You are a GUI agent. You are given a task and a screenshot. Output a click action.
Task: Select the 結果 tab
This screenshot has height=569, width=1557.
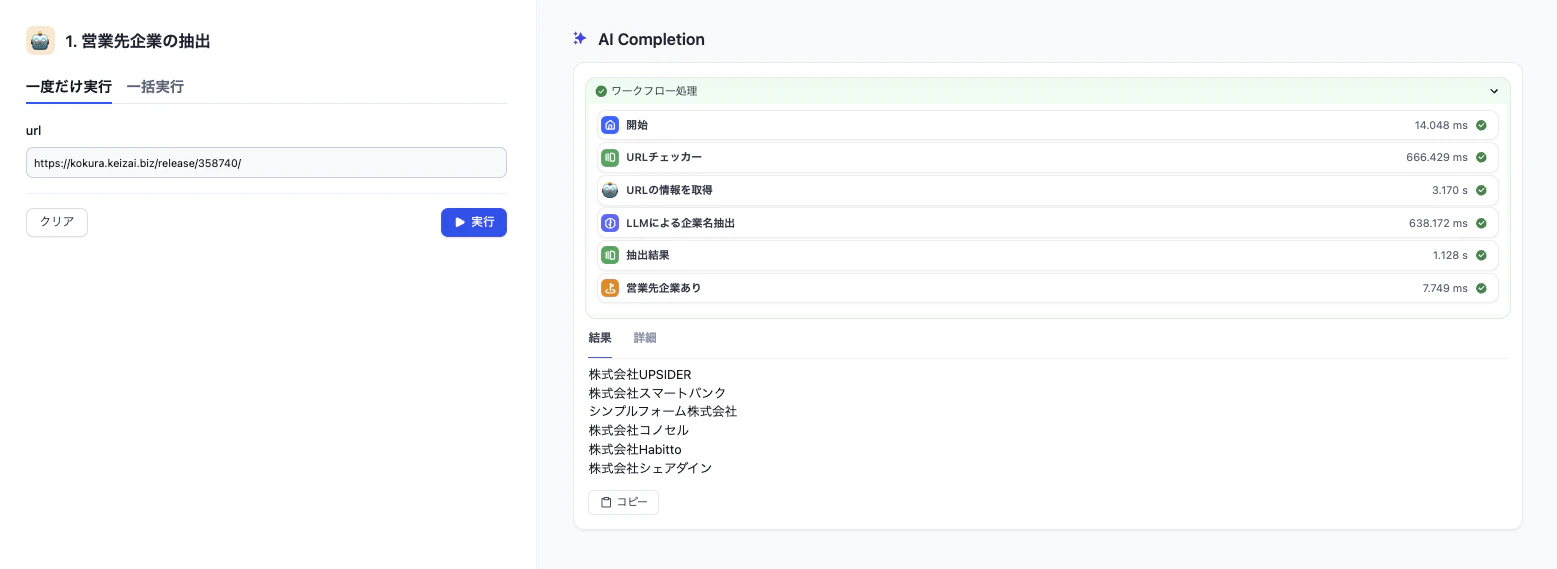600,338
